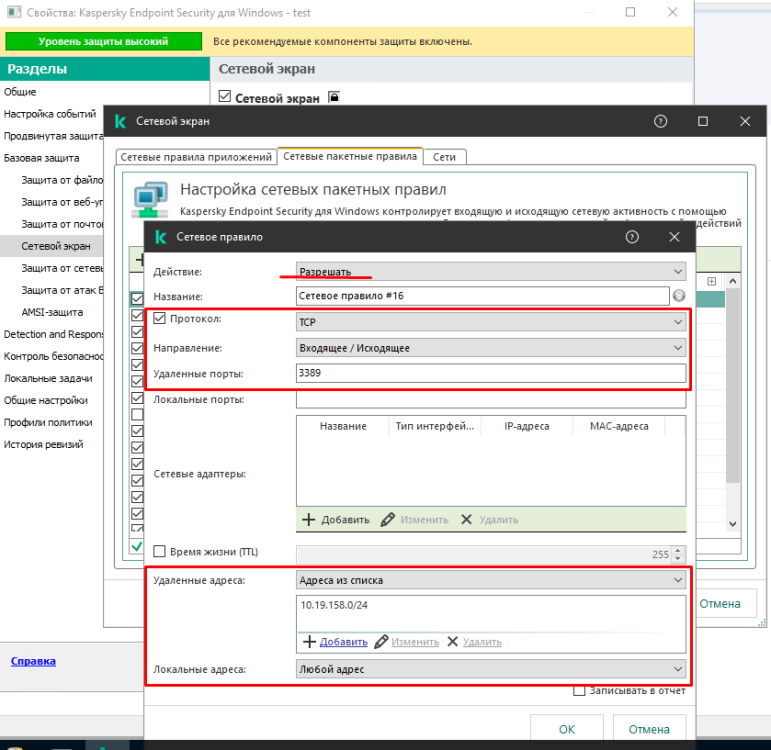Click the lock icon next to Сетевой экран
Image resolution: width=771 pixels, height=750 pixels.
click(334, 97)
